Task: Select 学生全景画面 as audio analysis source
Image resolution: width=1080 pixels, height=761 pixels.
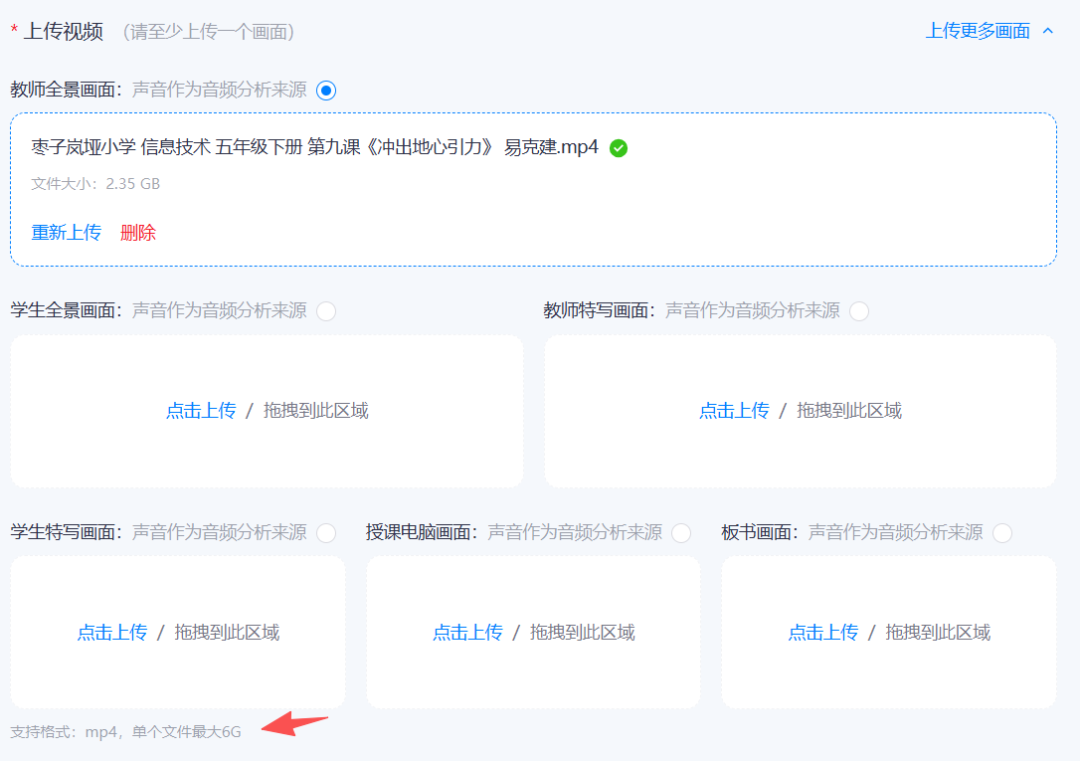Action: point(326,311)
